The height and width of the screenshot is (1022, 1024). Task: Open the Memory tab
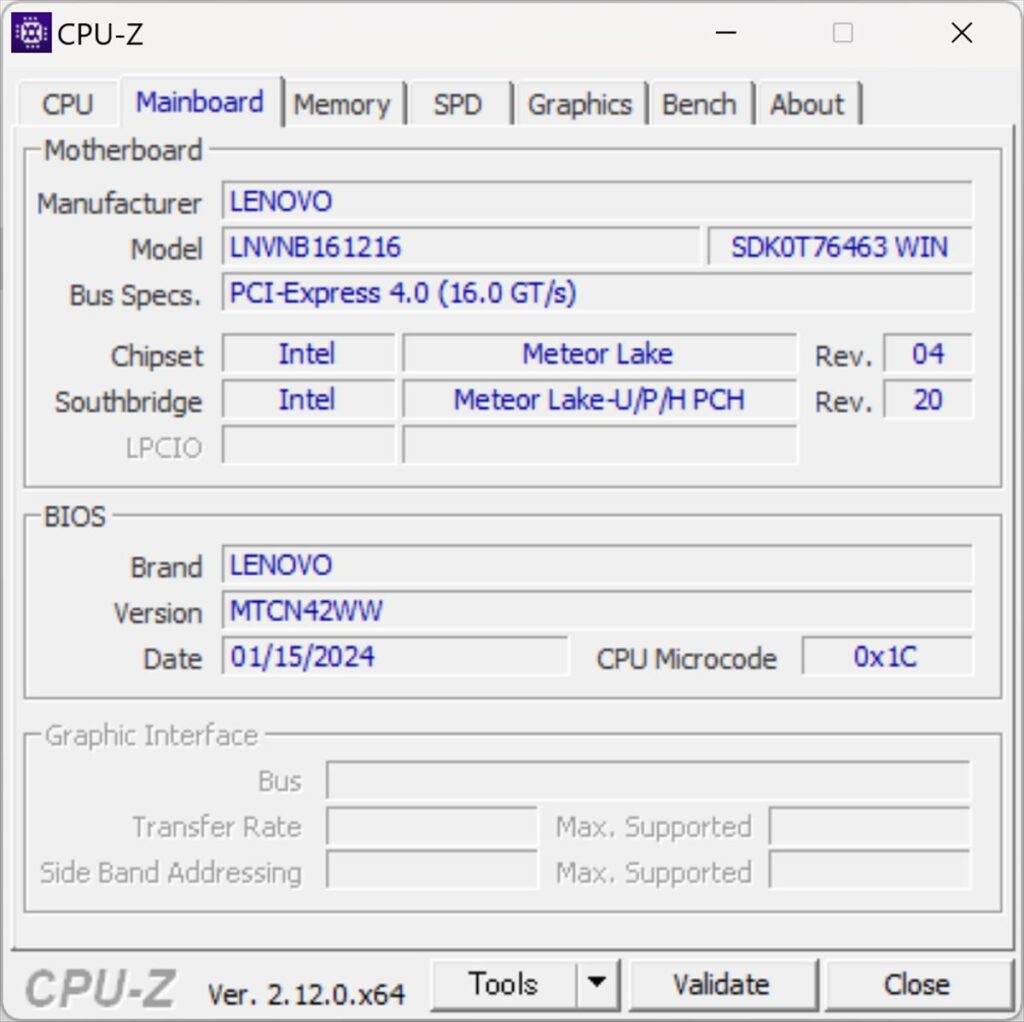pyautogui.click(x=342, y=104)
